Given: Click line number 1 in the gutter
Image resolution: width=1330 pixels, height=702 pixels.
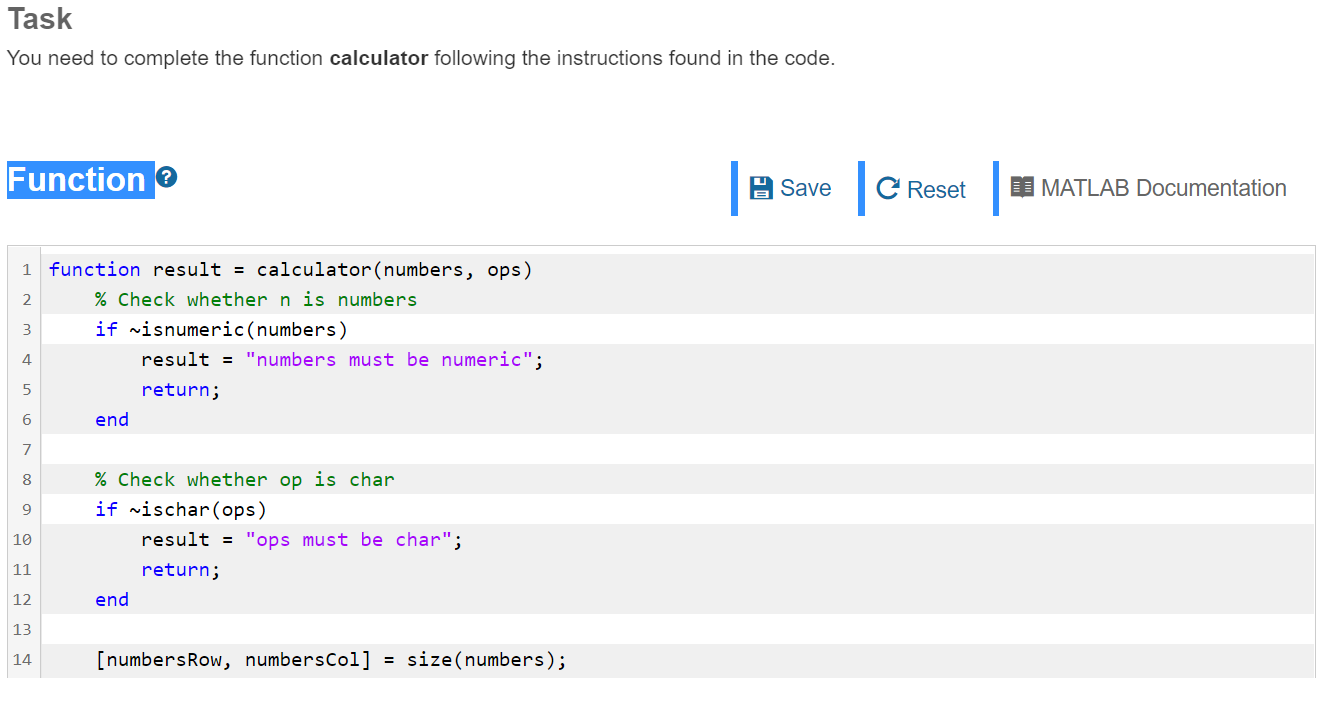Looking at the screenshot, I should pyautogui.click(x=26, y=270).
